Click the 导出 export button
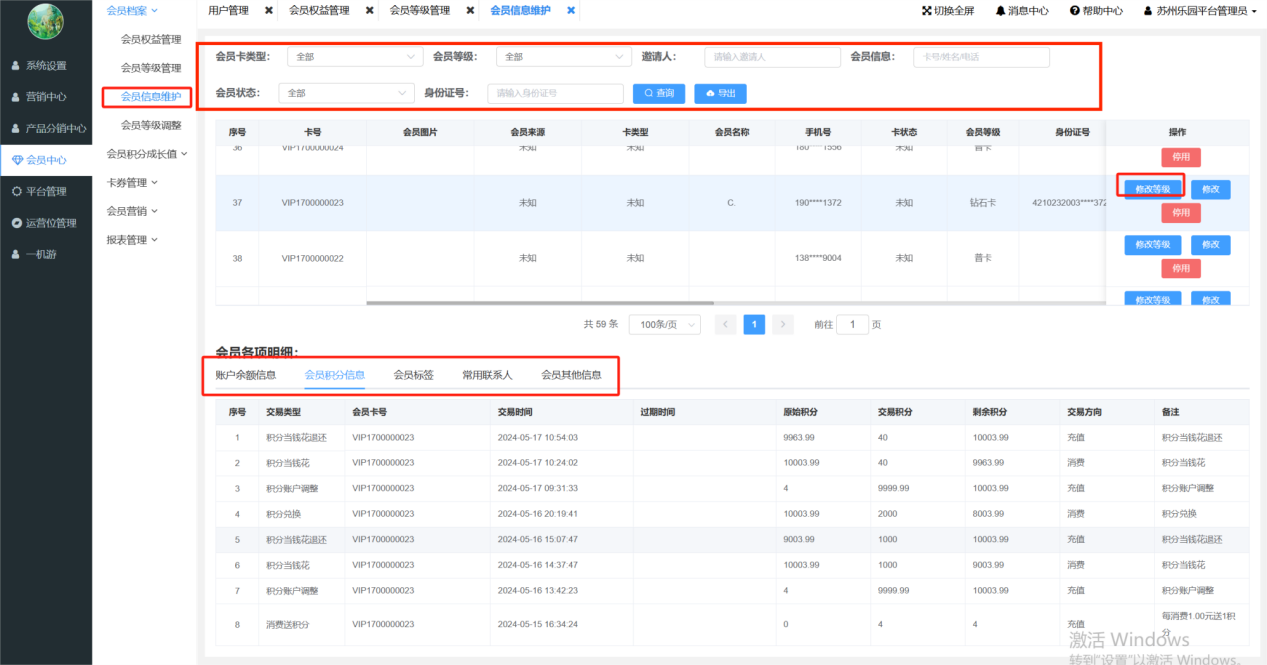The width and height of the screenshot is (1267, 665). (x=720, y=93)
